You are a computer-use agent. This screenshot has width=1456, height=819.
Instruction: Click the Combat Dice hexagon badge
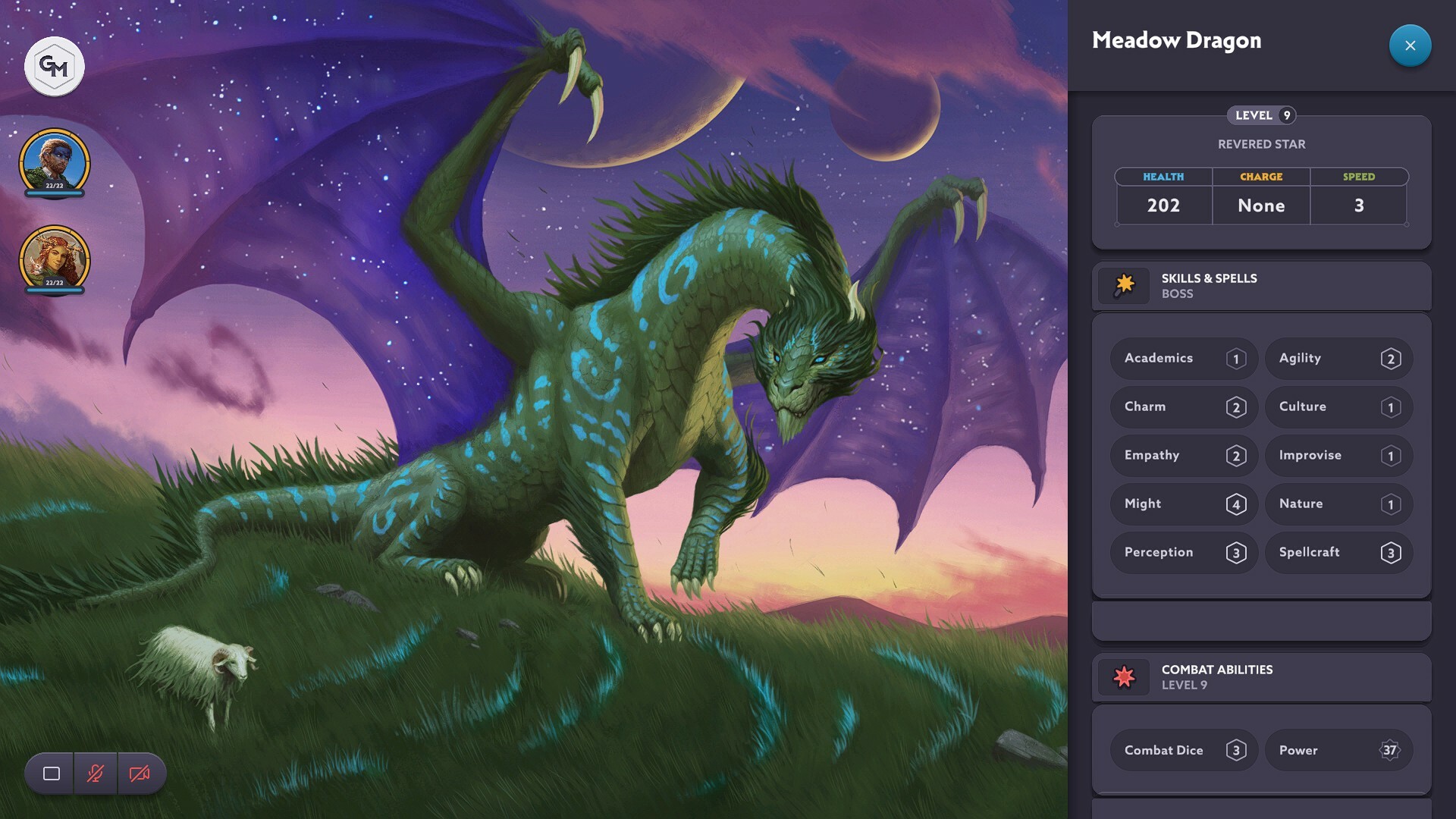coord(1236,750)
